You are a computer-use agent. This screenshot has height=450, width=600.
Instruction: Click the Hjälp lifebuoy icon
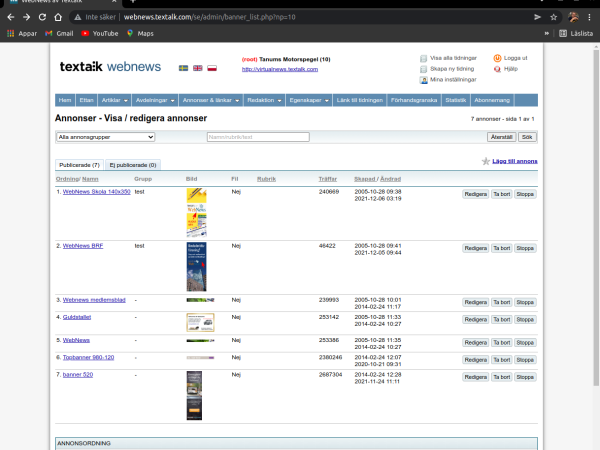[x=497, y=69]
